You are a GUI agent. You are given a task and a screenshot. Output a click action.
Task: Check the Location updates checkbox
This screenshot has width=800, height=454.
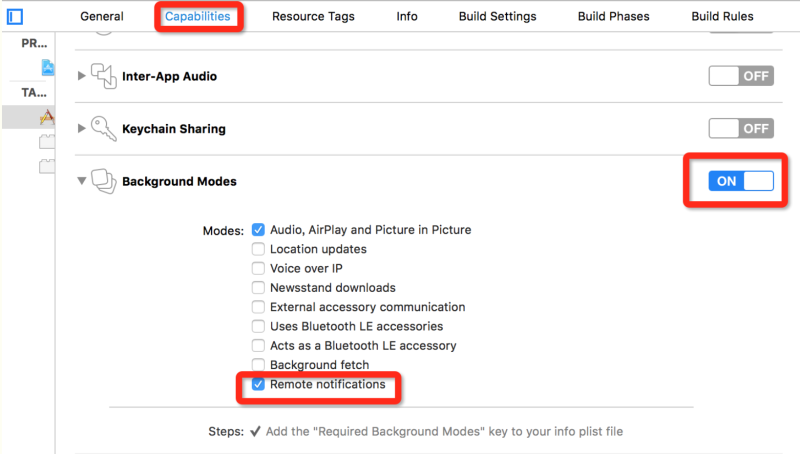coord(259,249)
